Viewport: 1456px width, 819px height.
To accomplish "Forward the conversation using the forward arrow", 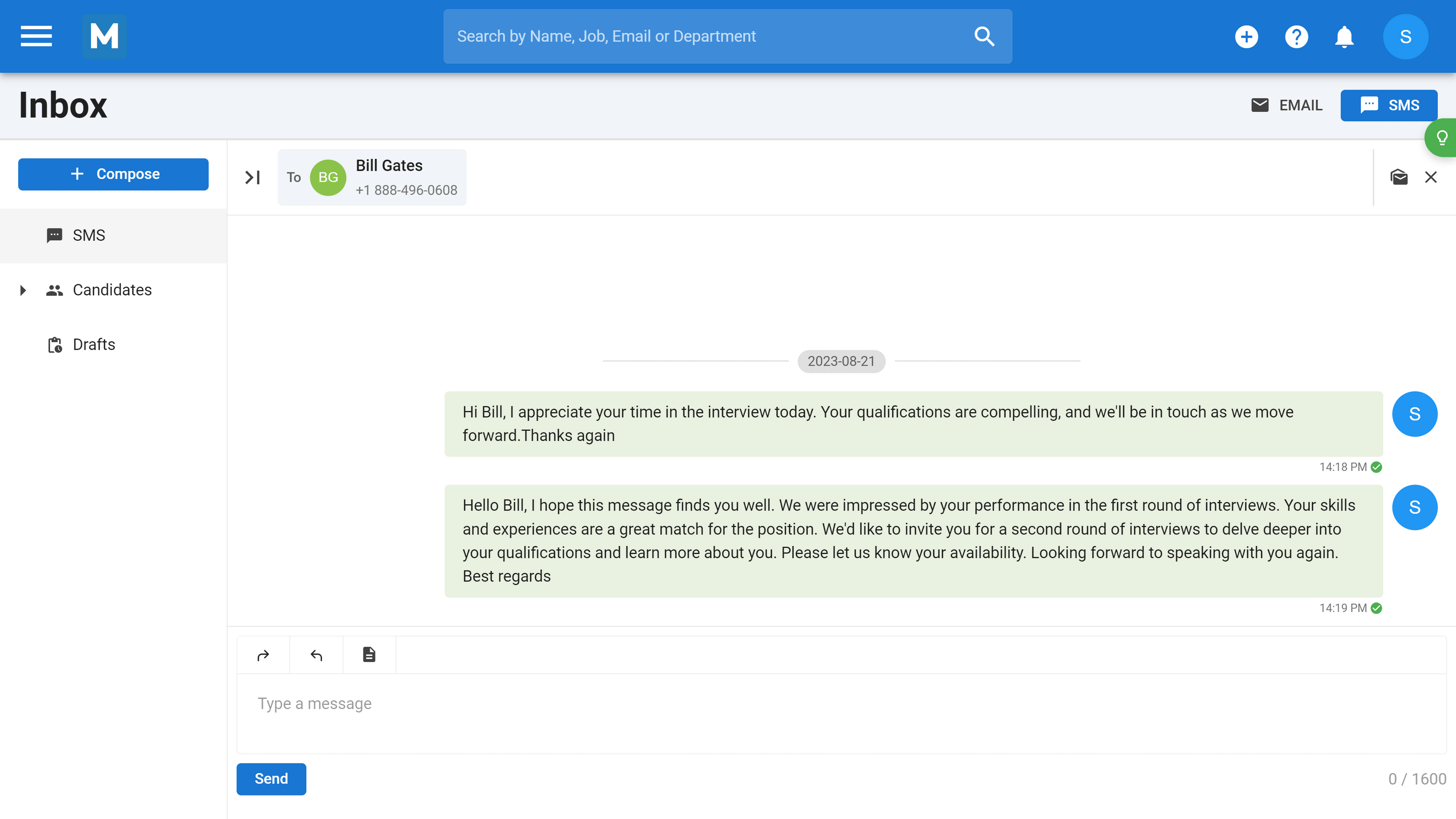I will [263, 655].
